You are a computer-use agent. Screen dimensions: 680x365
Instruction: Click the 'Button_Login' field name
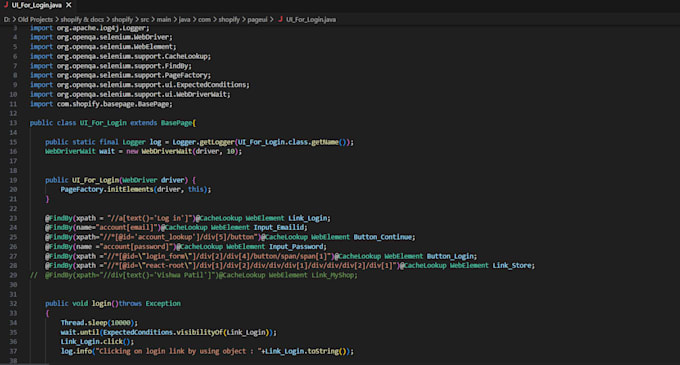(x=450, y=256)
